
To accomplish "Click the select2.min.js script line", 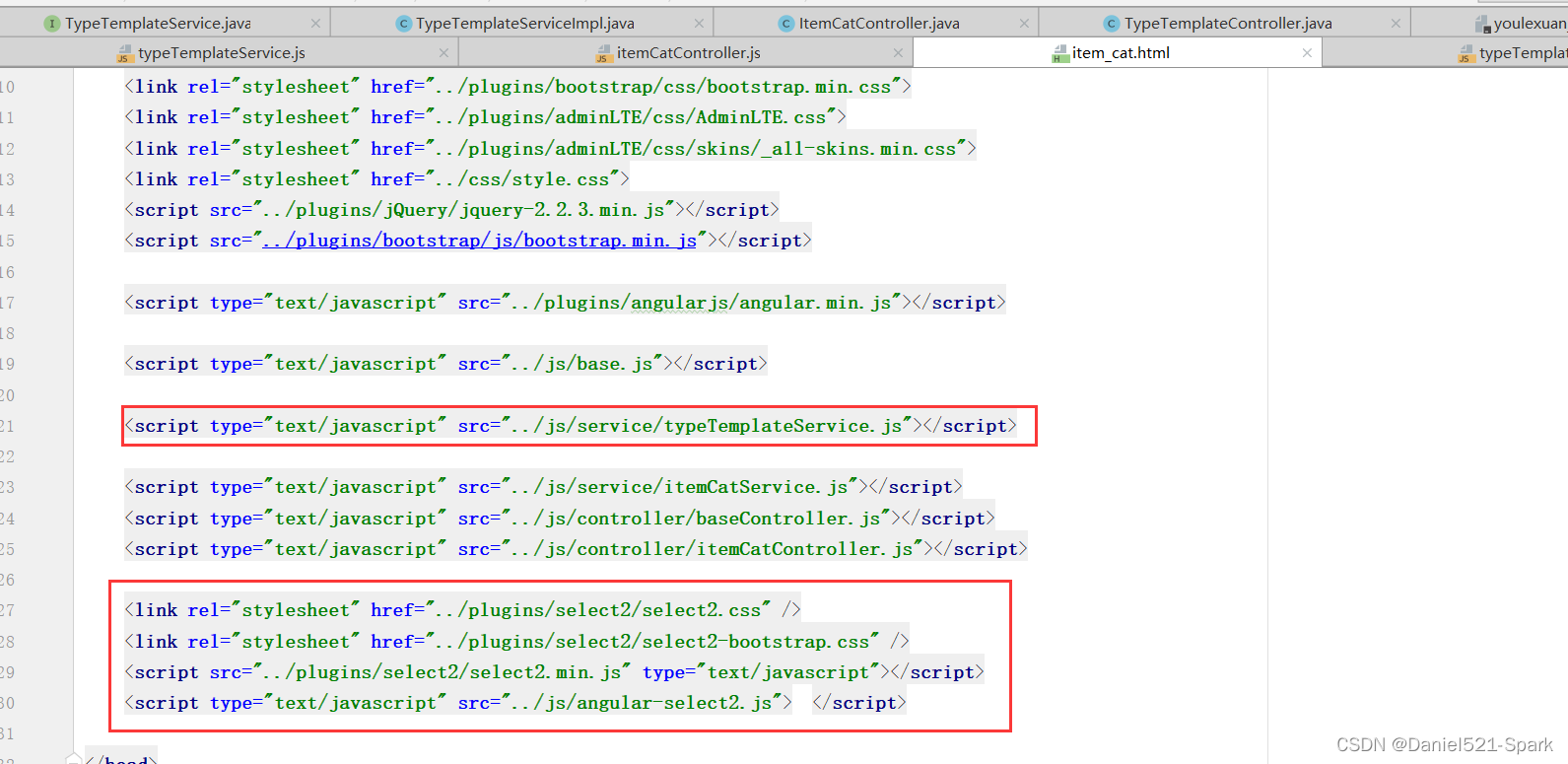I will pos(554,672).
